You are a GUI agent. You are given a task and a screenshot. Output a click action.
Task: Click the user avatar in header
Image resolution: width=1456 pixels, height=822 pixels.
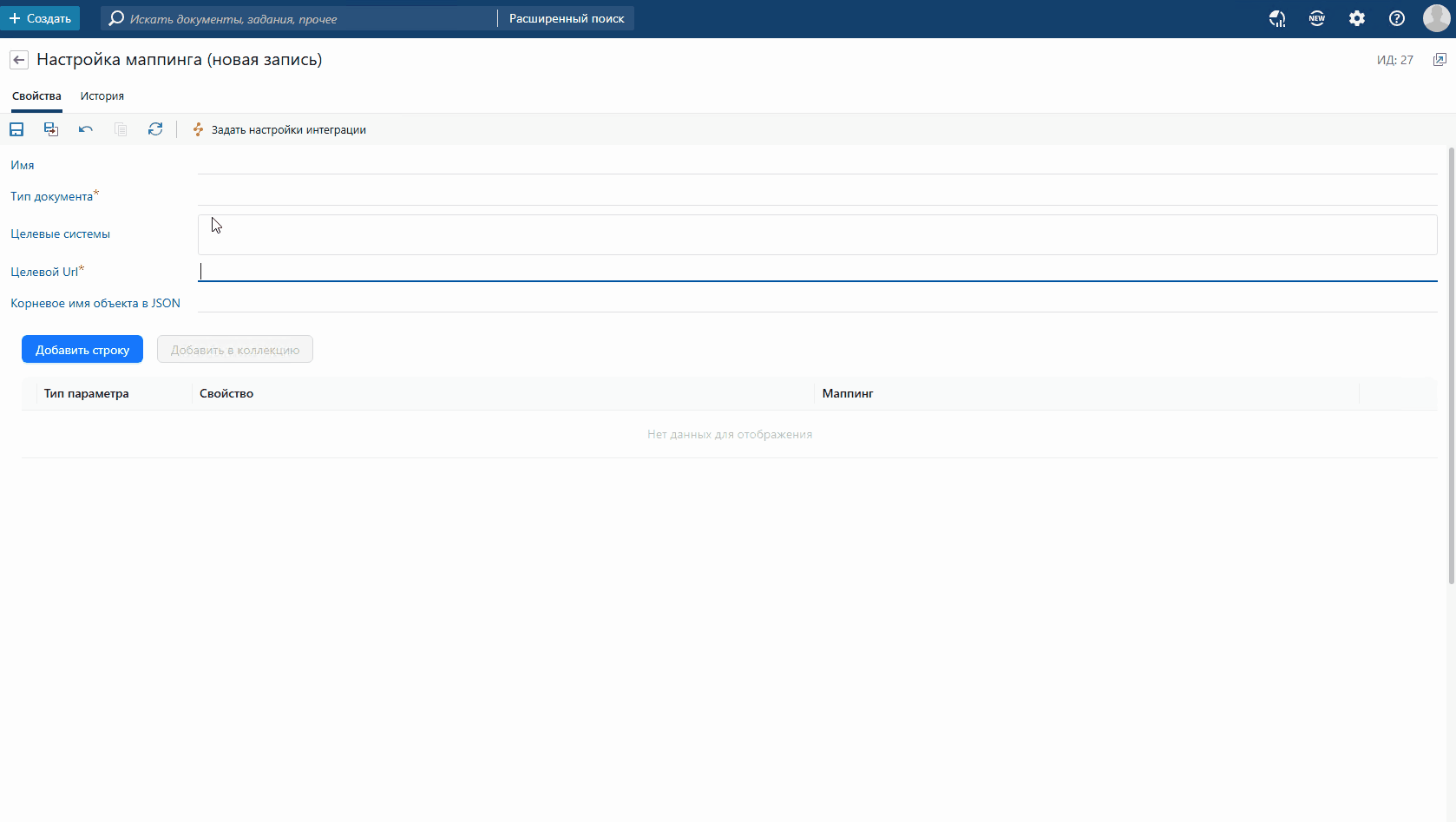point(1436,18)
